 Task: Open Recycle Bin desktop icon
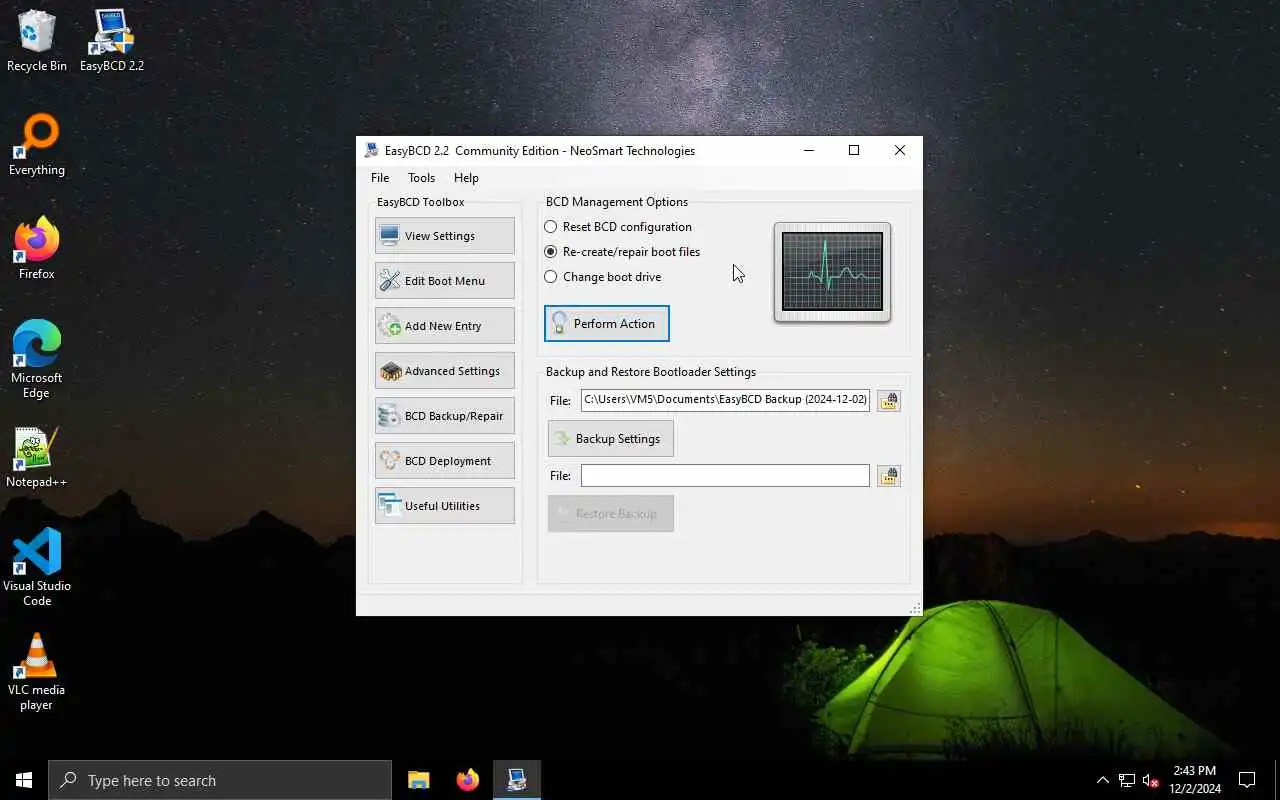[37, 41]
